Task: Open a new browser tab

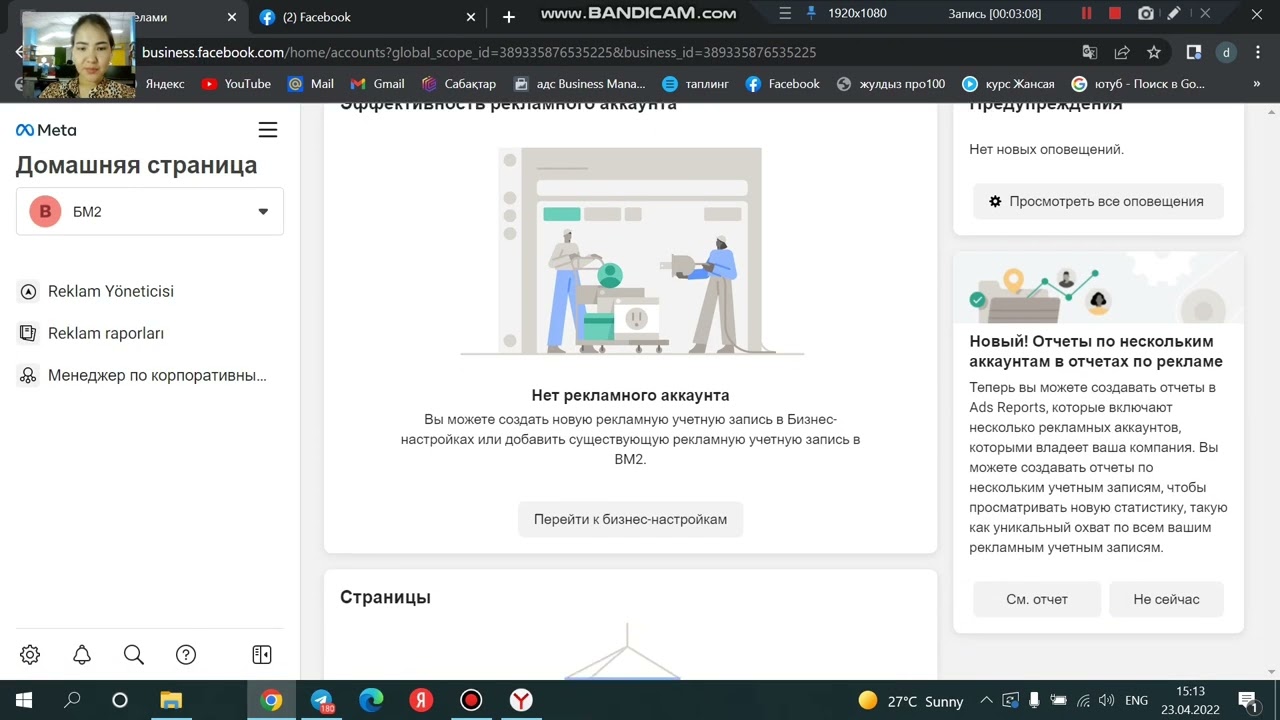Action: pyautogui.click(x=509, y=17)
